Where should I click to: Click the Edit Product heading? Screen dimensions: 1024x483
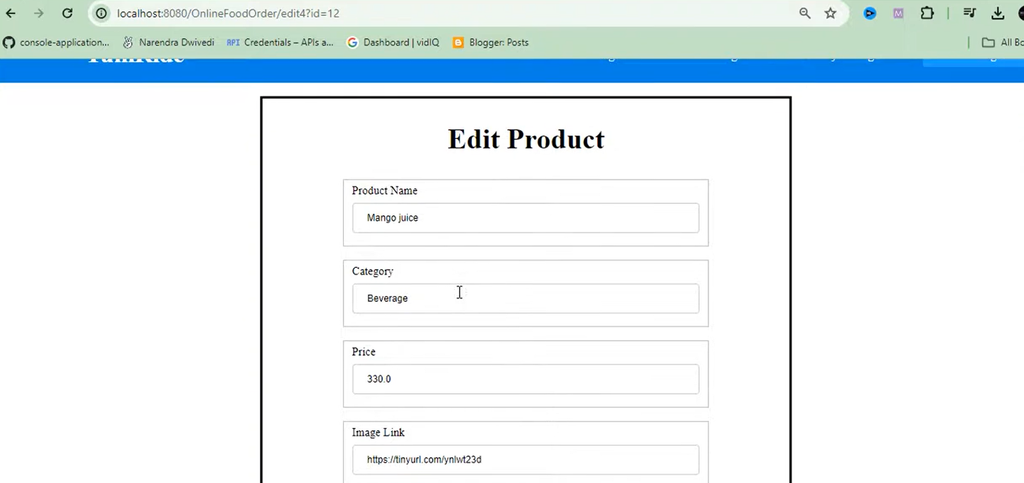click(526, 139)
